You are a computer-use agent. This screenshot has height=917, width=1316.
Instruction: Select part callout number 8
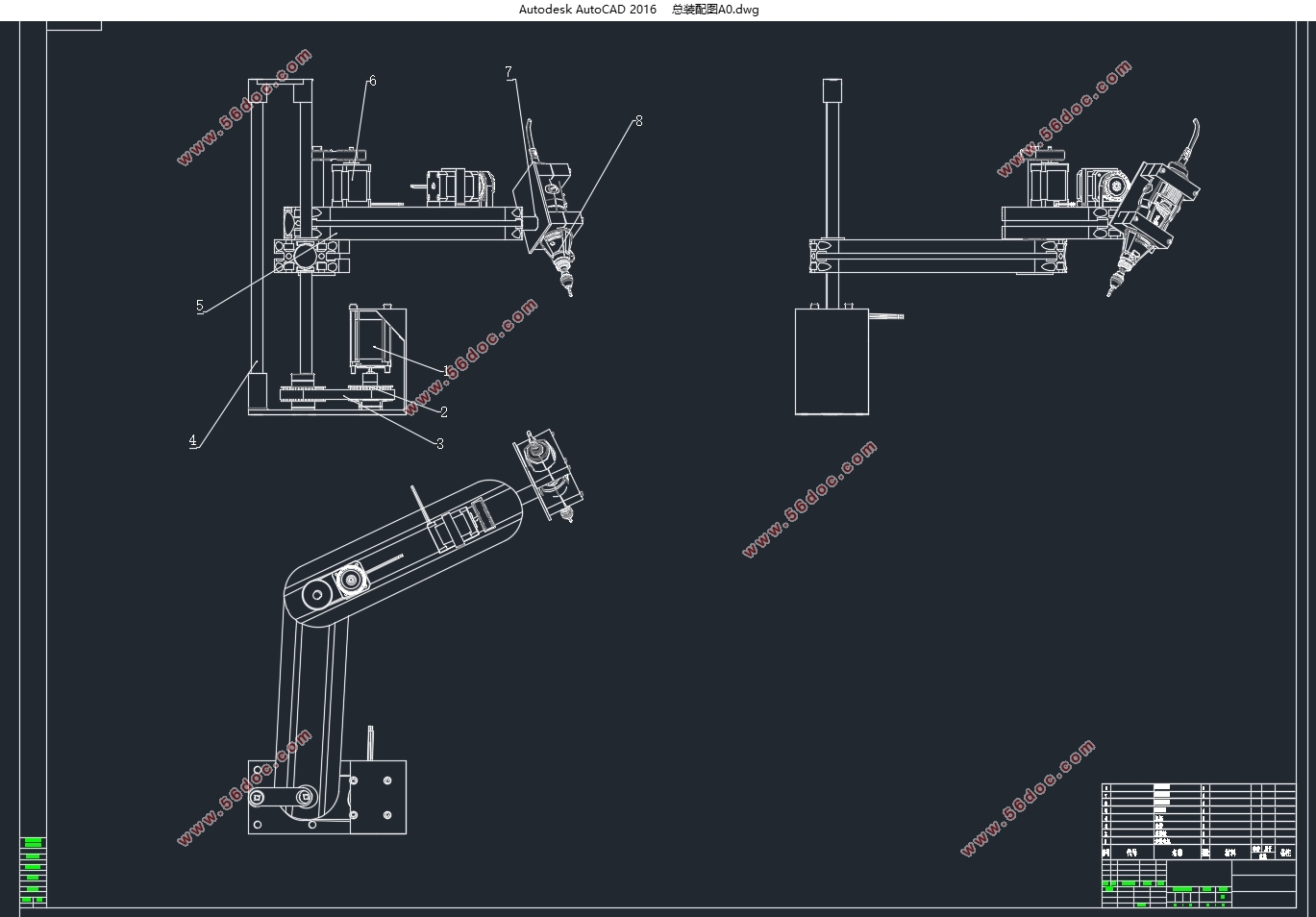638,121
